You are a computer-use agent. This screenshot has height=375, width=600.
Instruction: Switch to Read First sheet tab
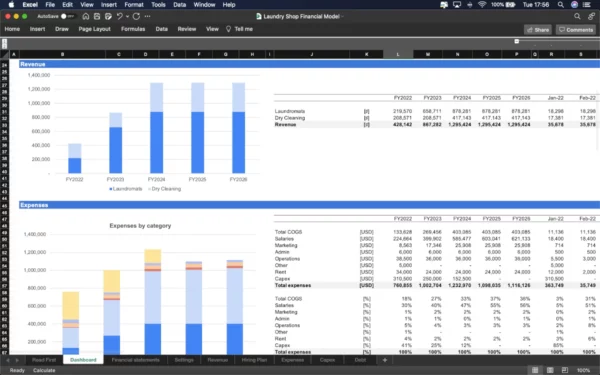(44, 360)
